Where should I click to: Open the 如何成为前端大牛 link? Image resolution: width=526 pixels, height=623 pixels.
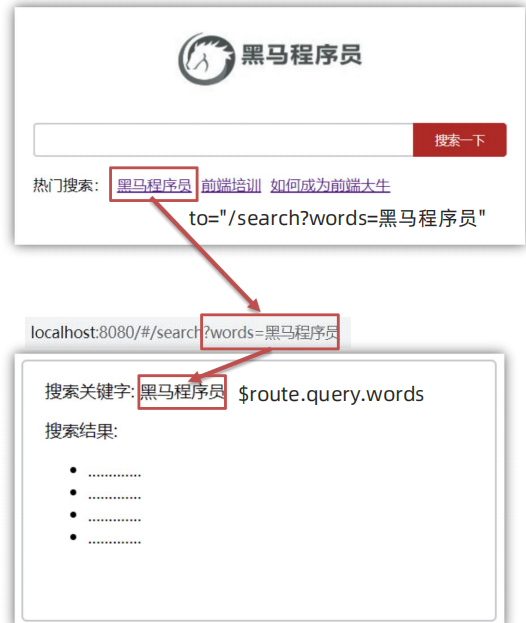330,186
